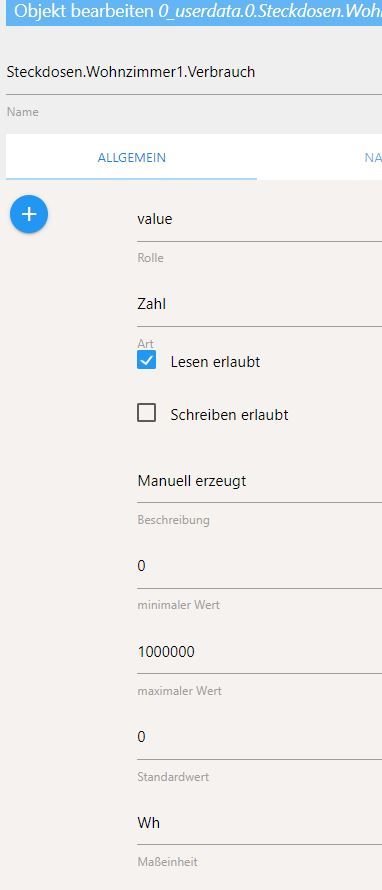Select the maximaler Wert field 1000000
382x890 pixels.
click(259, 652)
